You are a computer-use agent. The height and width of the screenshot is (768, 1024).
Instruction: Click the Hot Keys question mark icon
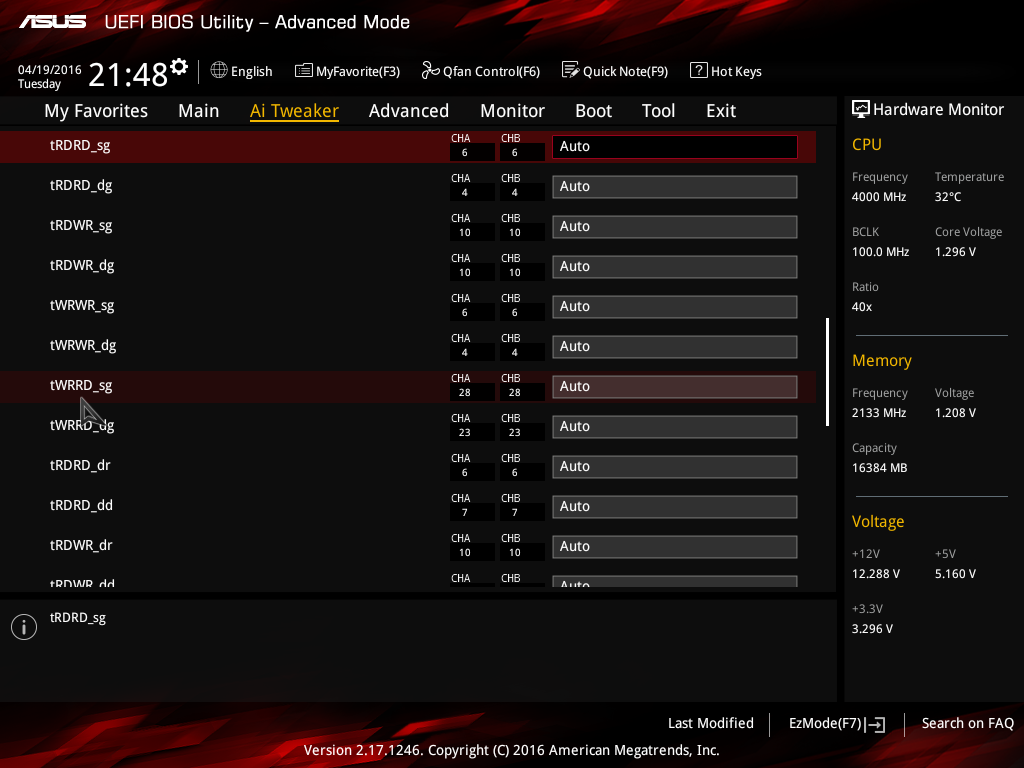[698, 71]
